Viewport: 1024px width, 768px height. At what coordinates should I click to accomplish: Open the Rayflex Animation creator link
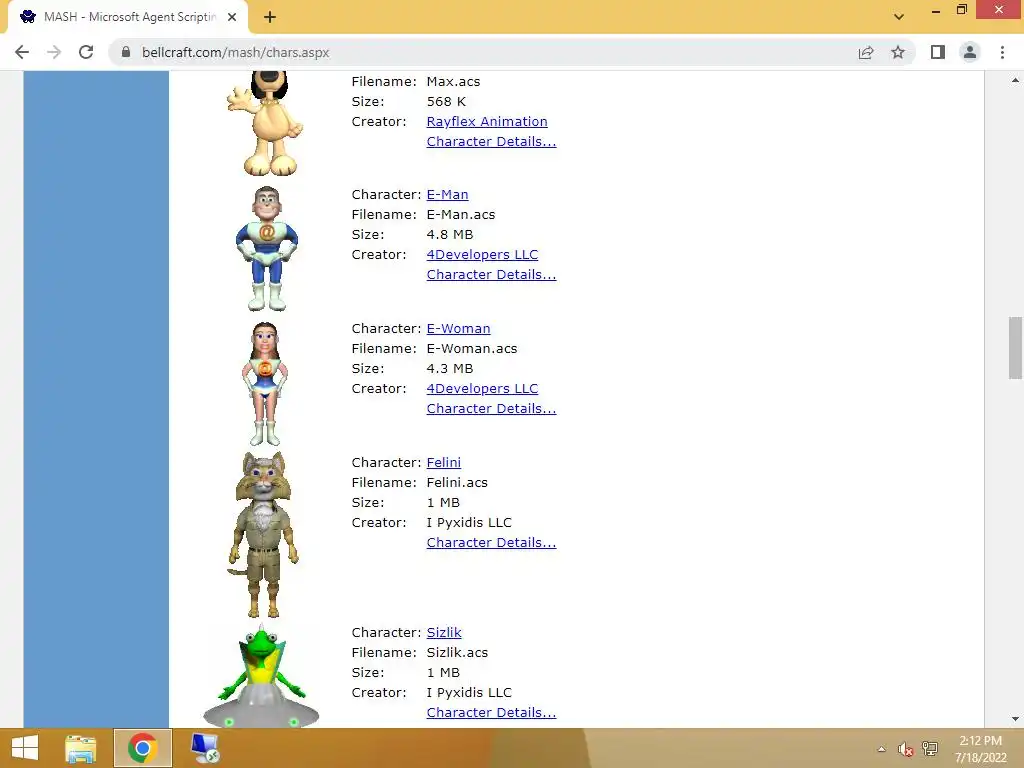[487, 121]
